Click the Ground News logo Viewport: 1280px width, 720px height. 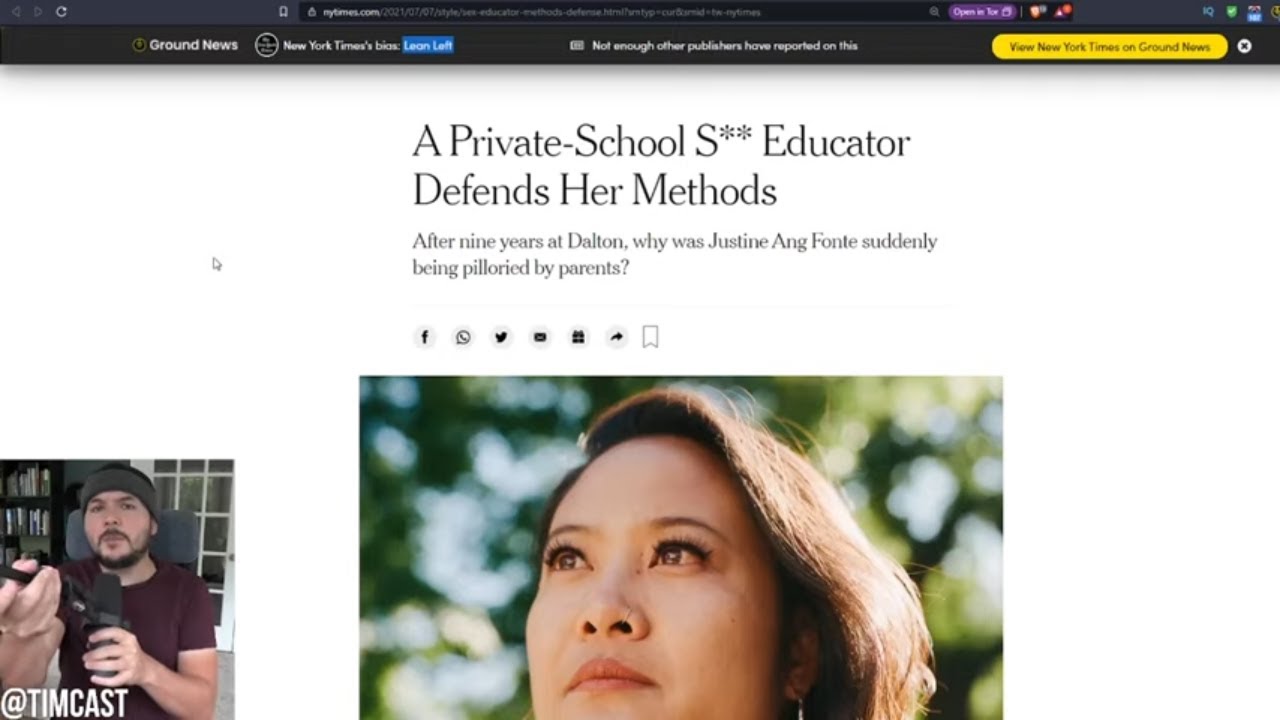tap(185, 45)
